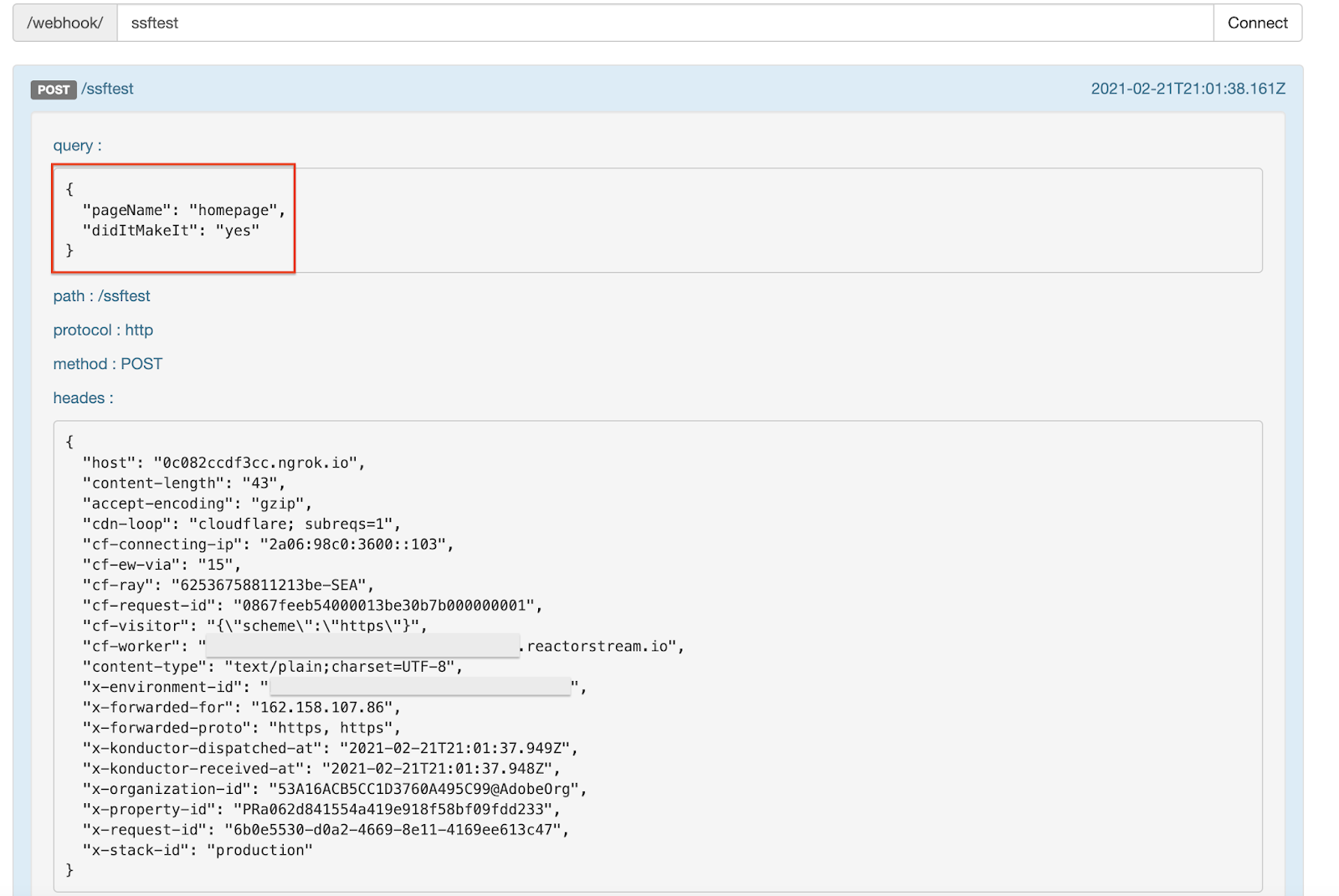
Task: Click the /ssftest request title
Action: click(108, 89)
